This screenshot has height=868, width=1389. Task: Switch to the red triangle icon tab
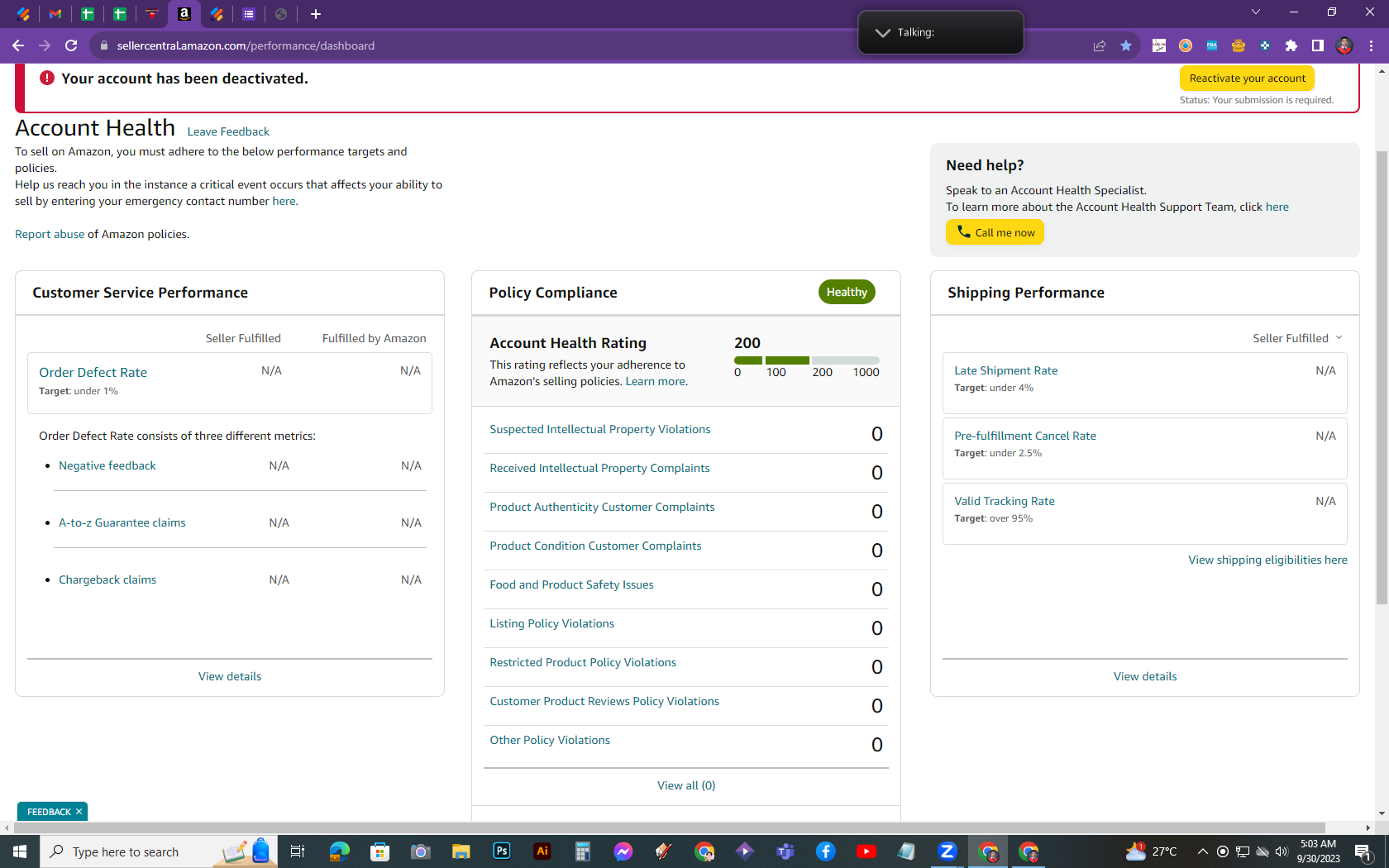(x=152, y=14)
